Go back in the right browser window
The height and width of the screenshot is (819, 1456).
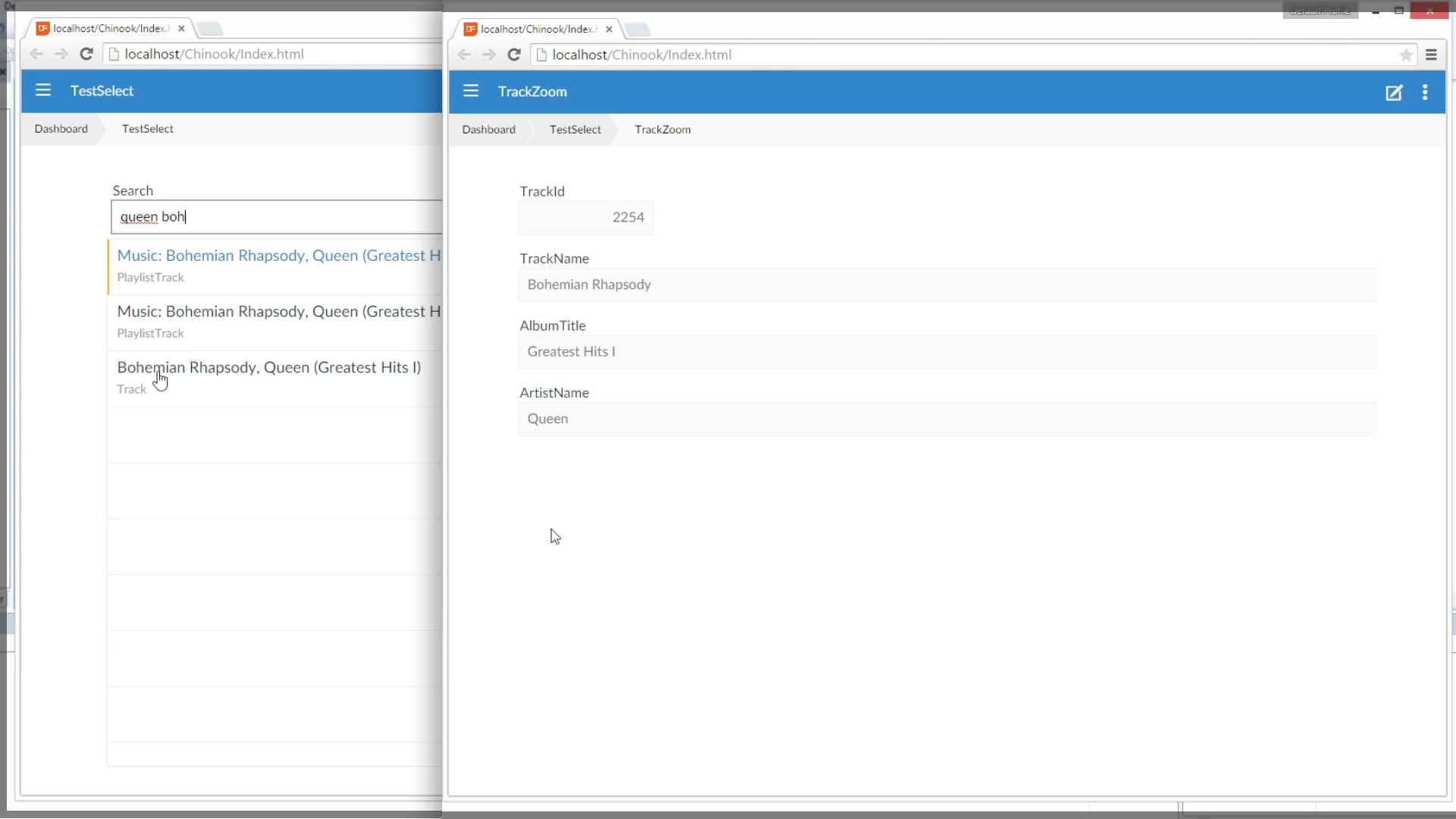click(x=464, y=55)
